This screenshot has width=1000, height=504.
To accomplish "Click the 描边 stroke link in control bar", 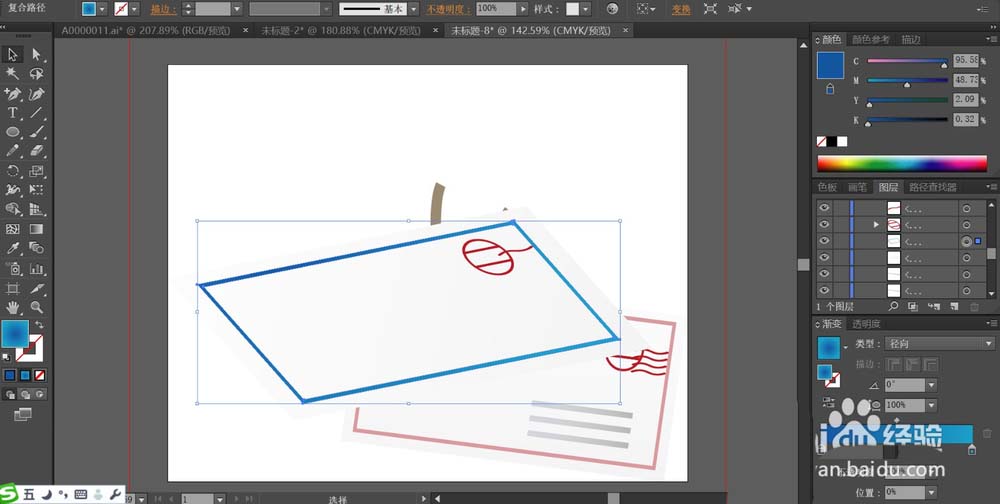I will click(x=161, y=9).
